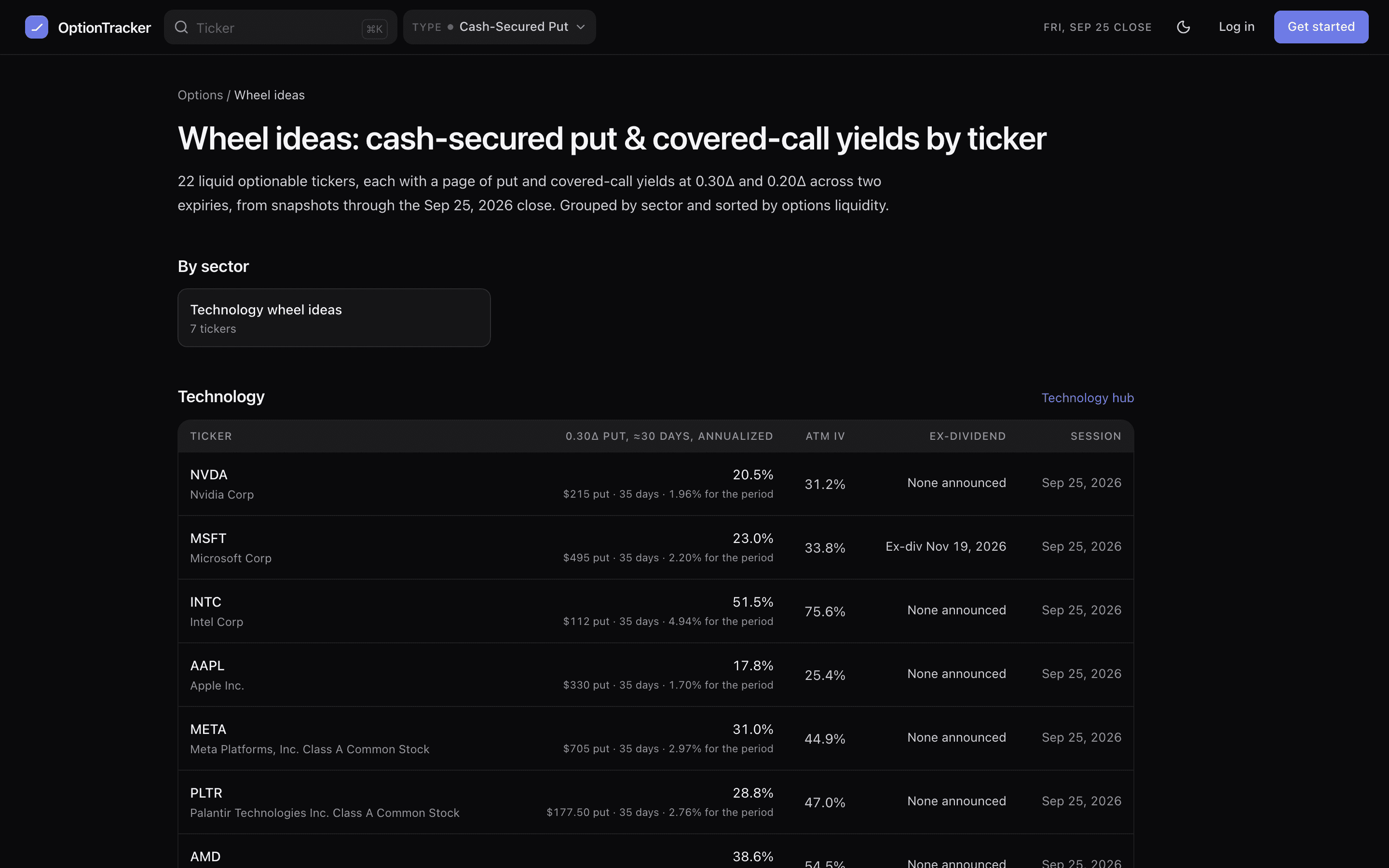The width and height of the screenshot is (1389, 868).
Task: Click the 31.2% ATM IV value
Action: [x=825, y=484]
